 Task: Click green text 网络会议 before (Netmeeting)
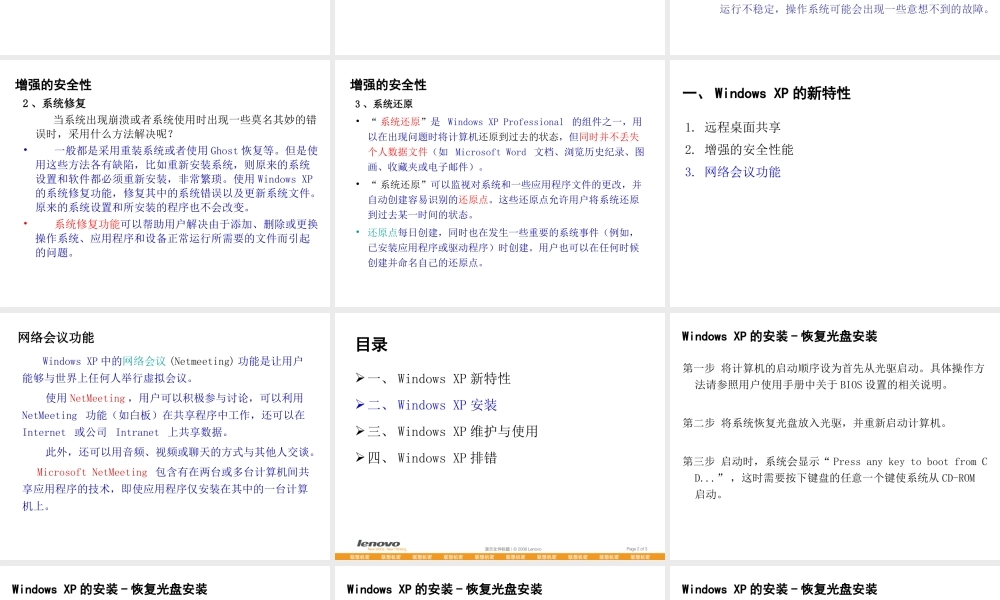pos(144,361)
